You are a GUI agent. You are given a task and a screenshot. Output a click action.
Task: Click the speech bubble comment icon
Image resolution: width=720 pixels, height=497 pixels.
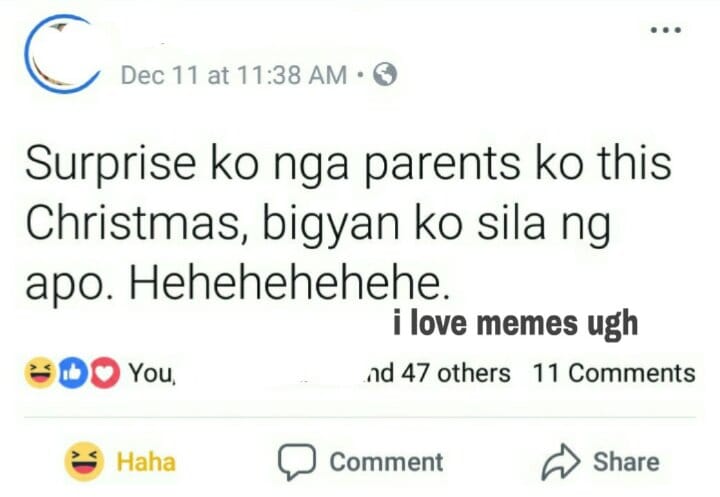click(x=297, y=462)
